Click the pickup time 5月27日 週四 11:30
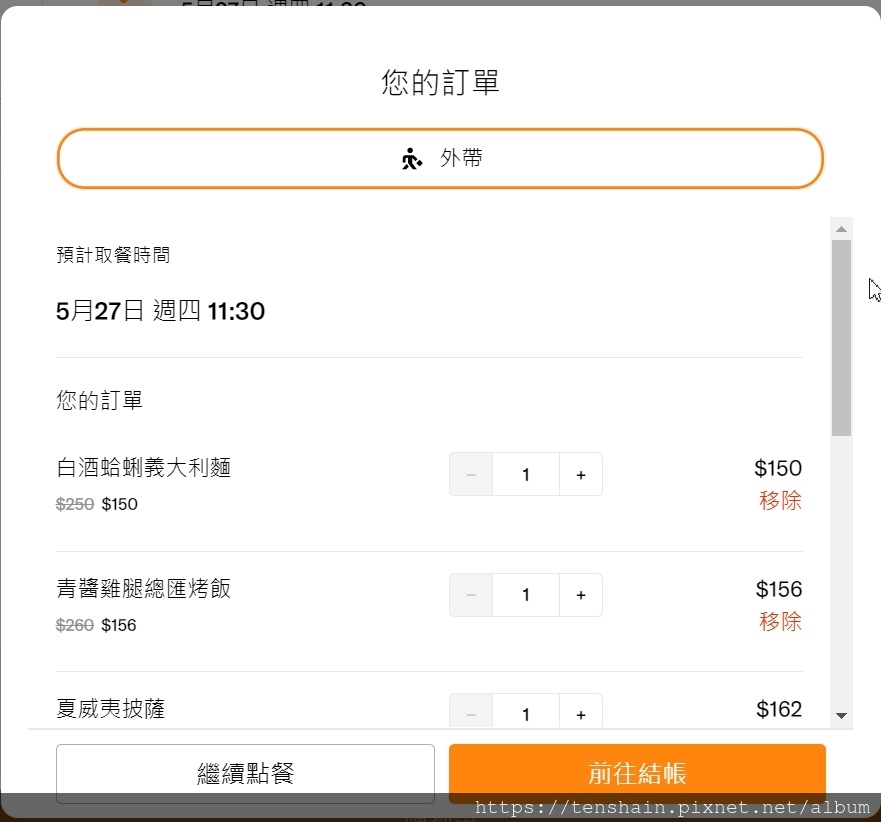The height and width of the screenshot is (822, 881). (x=160, y=311)
